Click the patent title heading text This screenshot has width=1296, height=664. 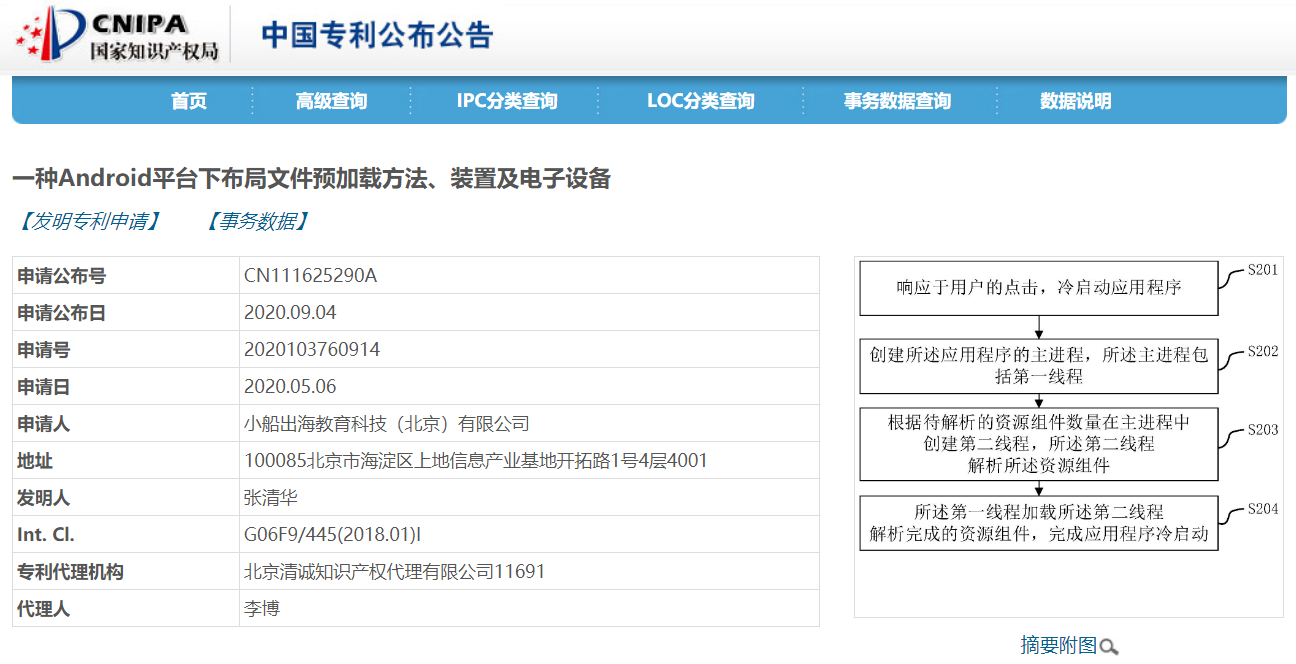[x=311, y=179]
